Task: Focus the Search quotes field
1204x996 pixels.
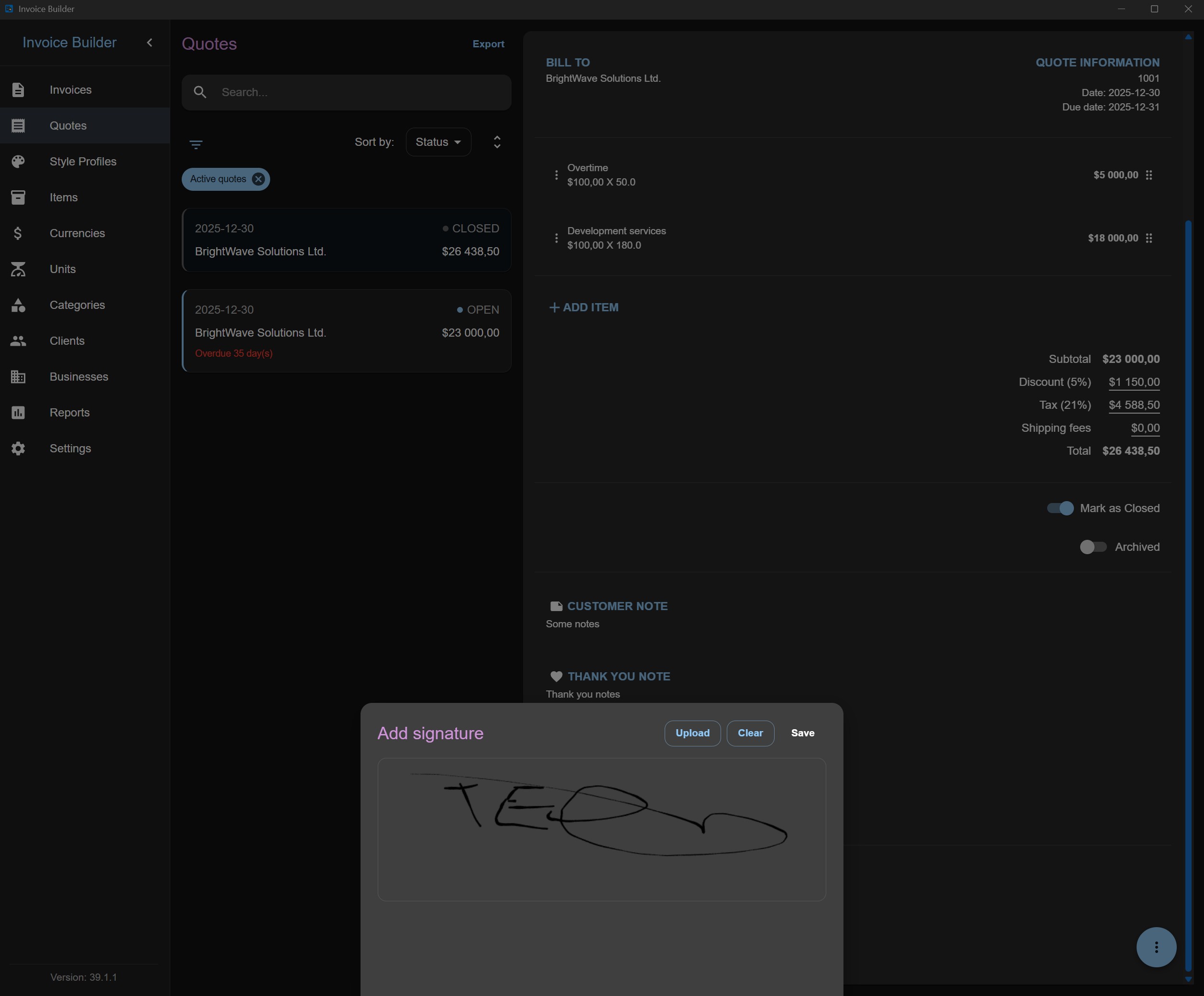Action: click(346, 92)
